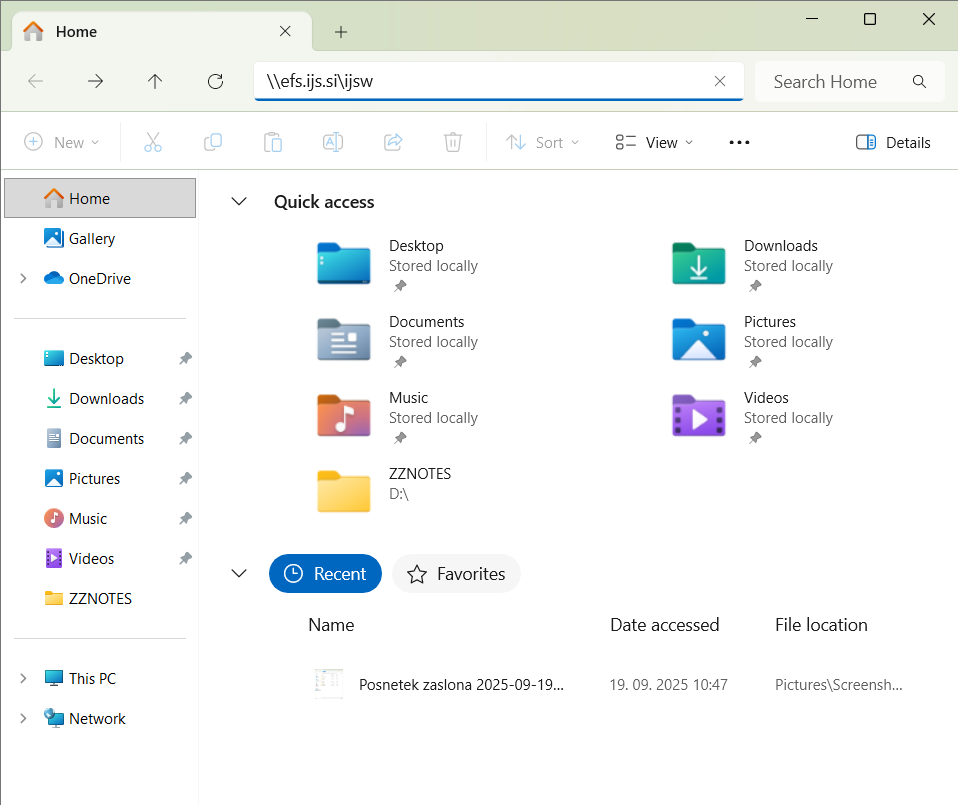Go up one directory level
958x805 pixels.
[155, 82]
